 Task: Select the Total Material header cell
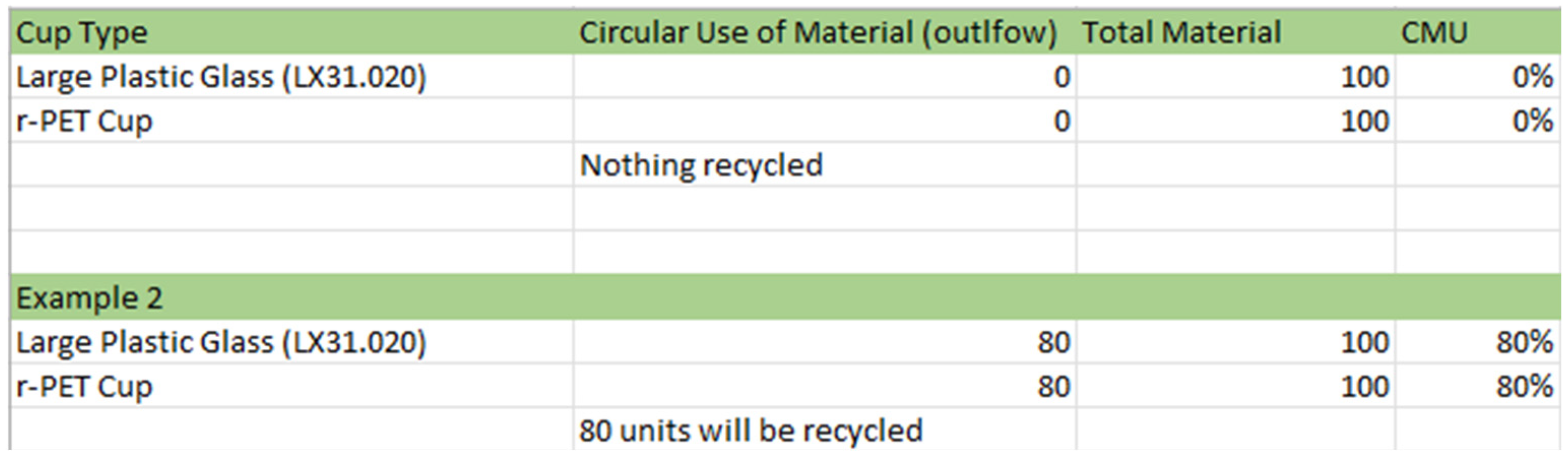(x=1236, y=32)
